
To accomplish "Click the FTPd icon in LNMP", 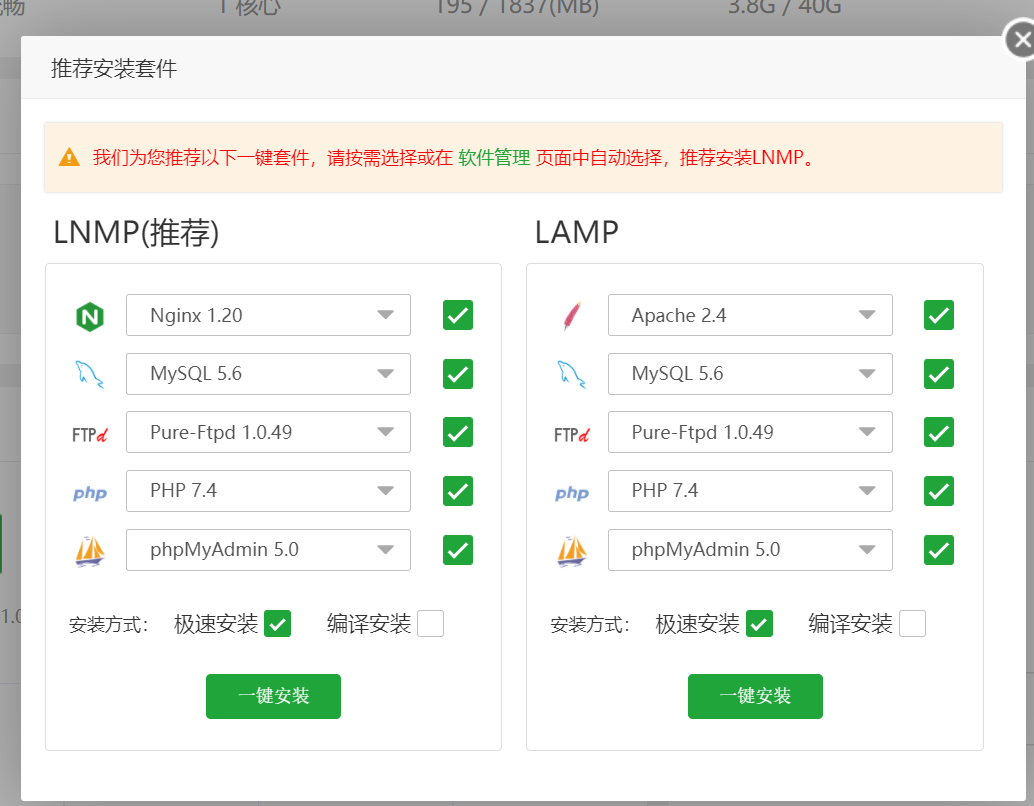I will point(90,434).
